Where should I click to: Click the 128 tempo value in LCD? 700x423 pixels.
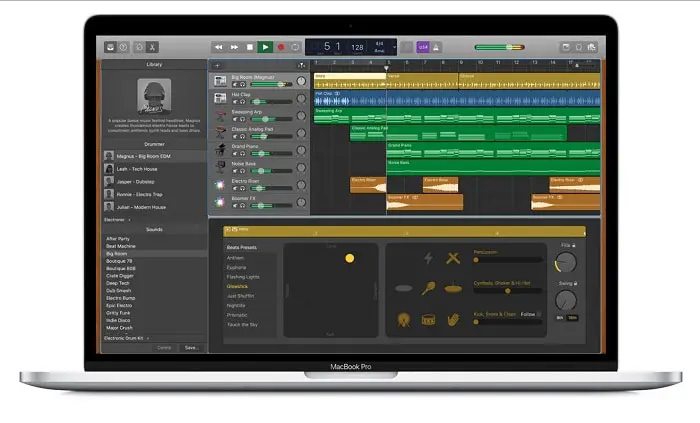357,47
